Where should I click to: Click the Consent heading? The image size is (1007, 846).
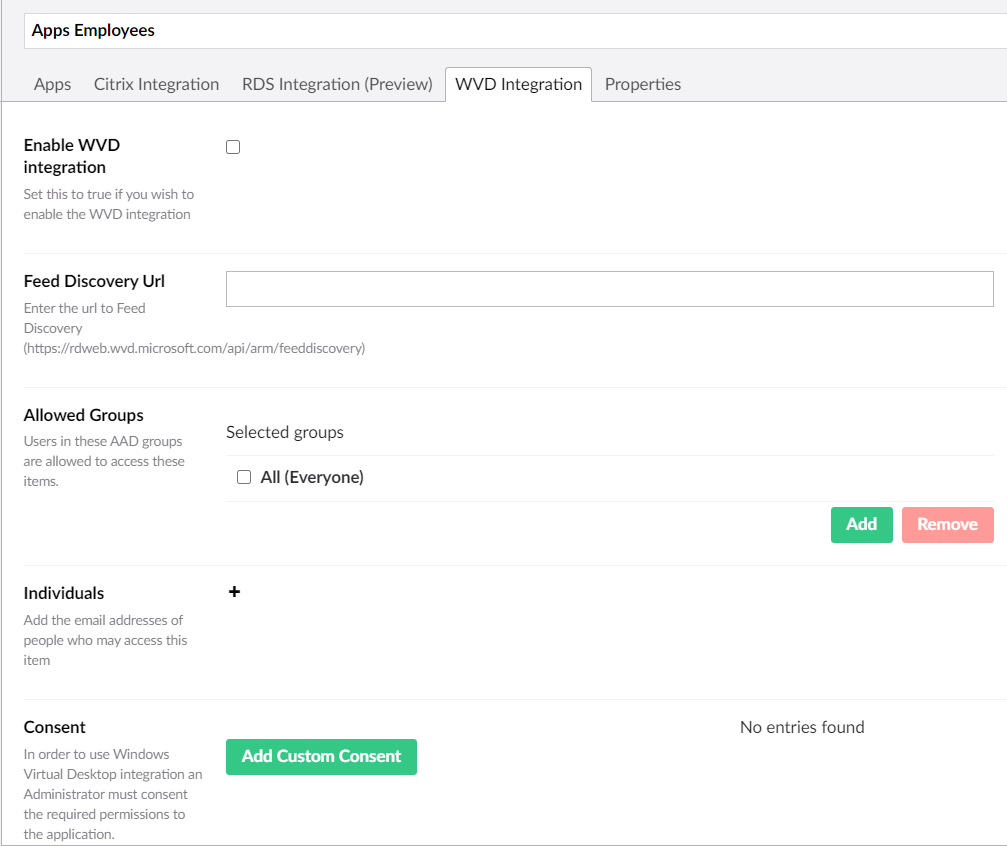[x=55, y=727]
